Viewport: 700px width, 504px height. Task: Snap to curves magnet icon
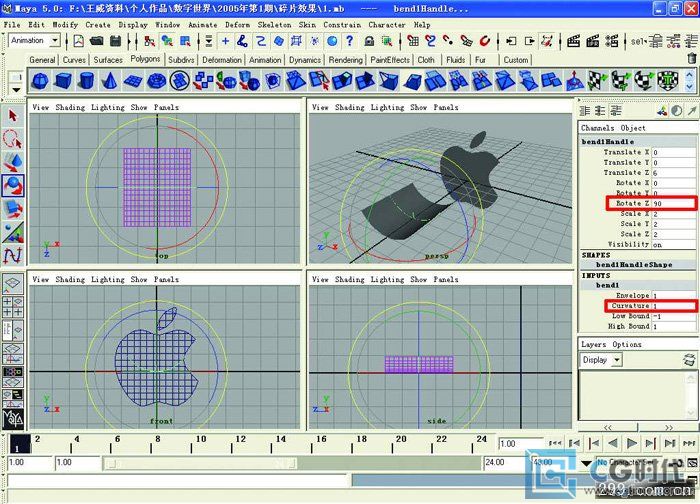tap(431, 41)
